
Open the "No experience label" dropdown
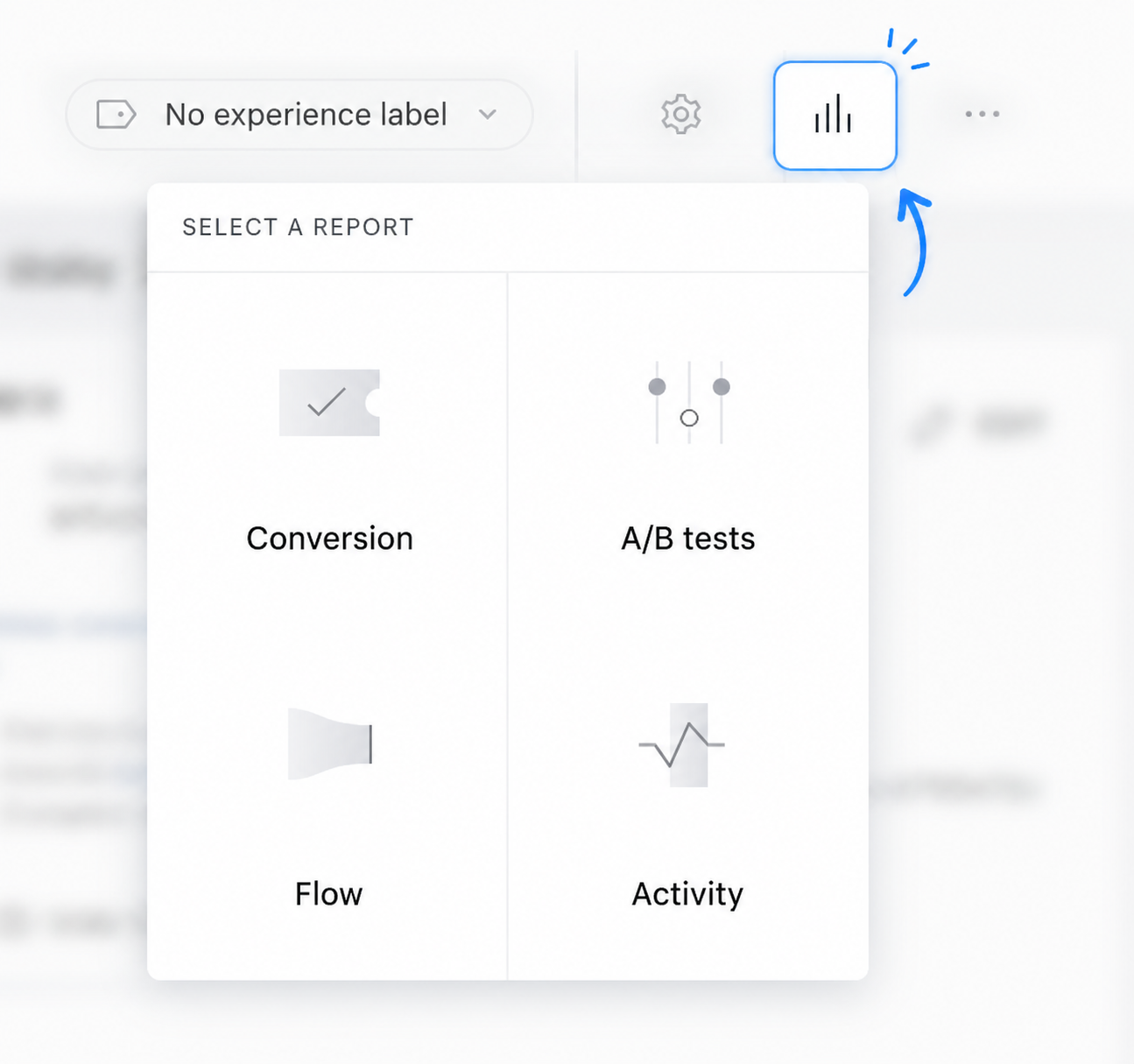pos(299,115)
